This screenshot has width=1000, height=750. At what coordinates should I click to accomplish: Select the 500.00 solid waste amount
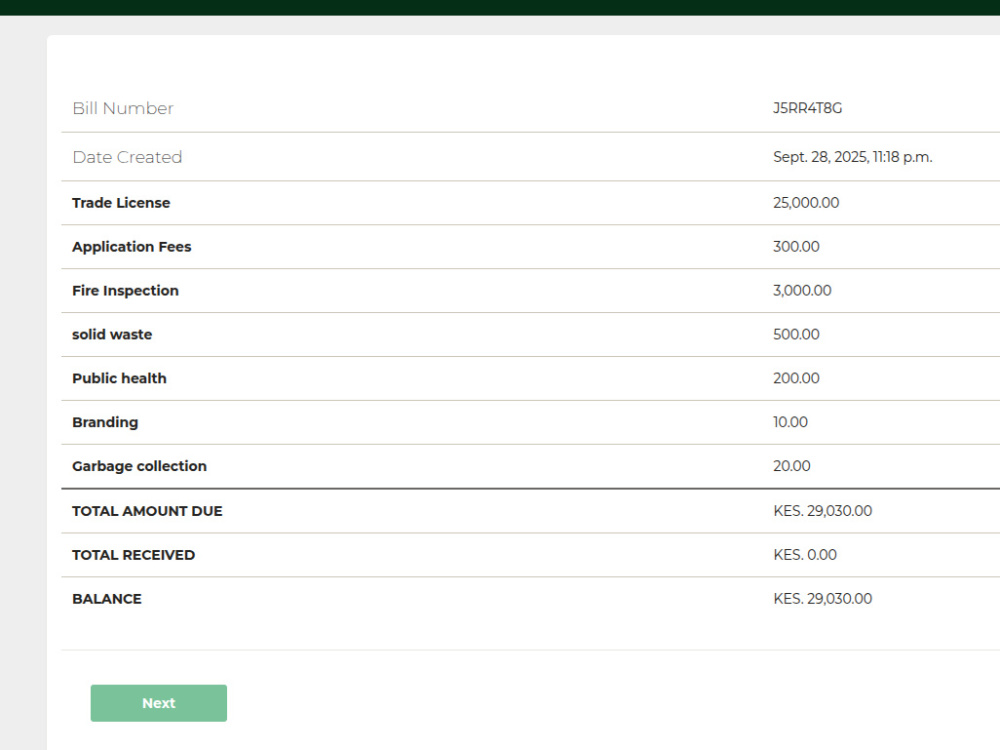797,335
